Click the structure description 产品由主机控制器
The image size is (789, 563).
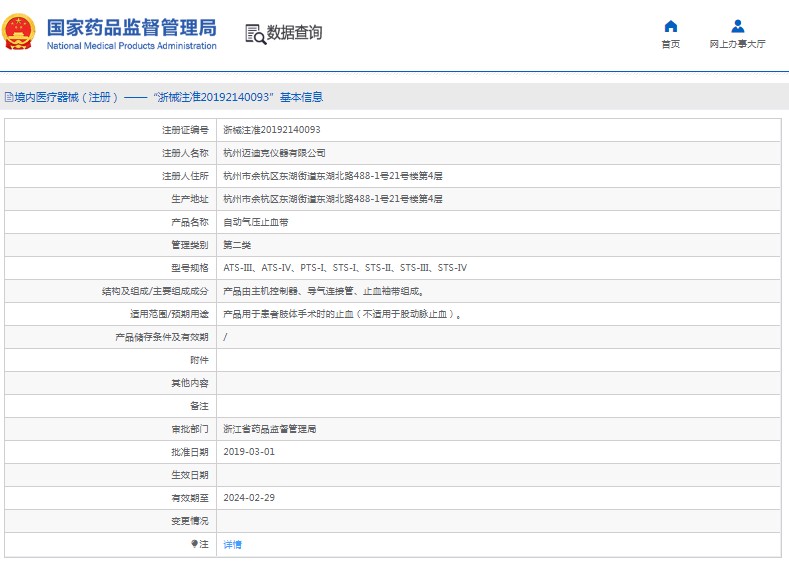coord(324,291)
